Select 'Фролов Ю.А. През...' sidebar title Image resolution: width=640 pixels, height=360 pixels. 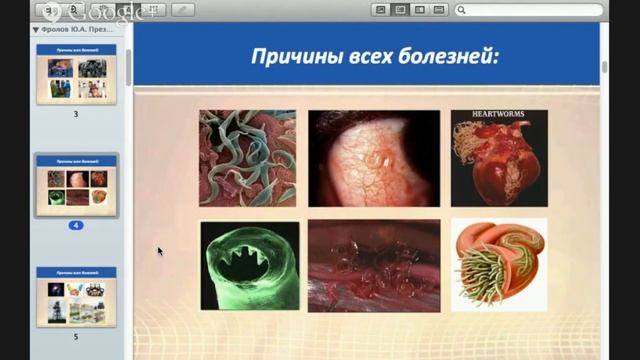pos(77,29)
